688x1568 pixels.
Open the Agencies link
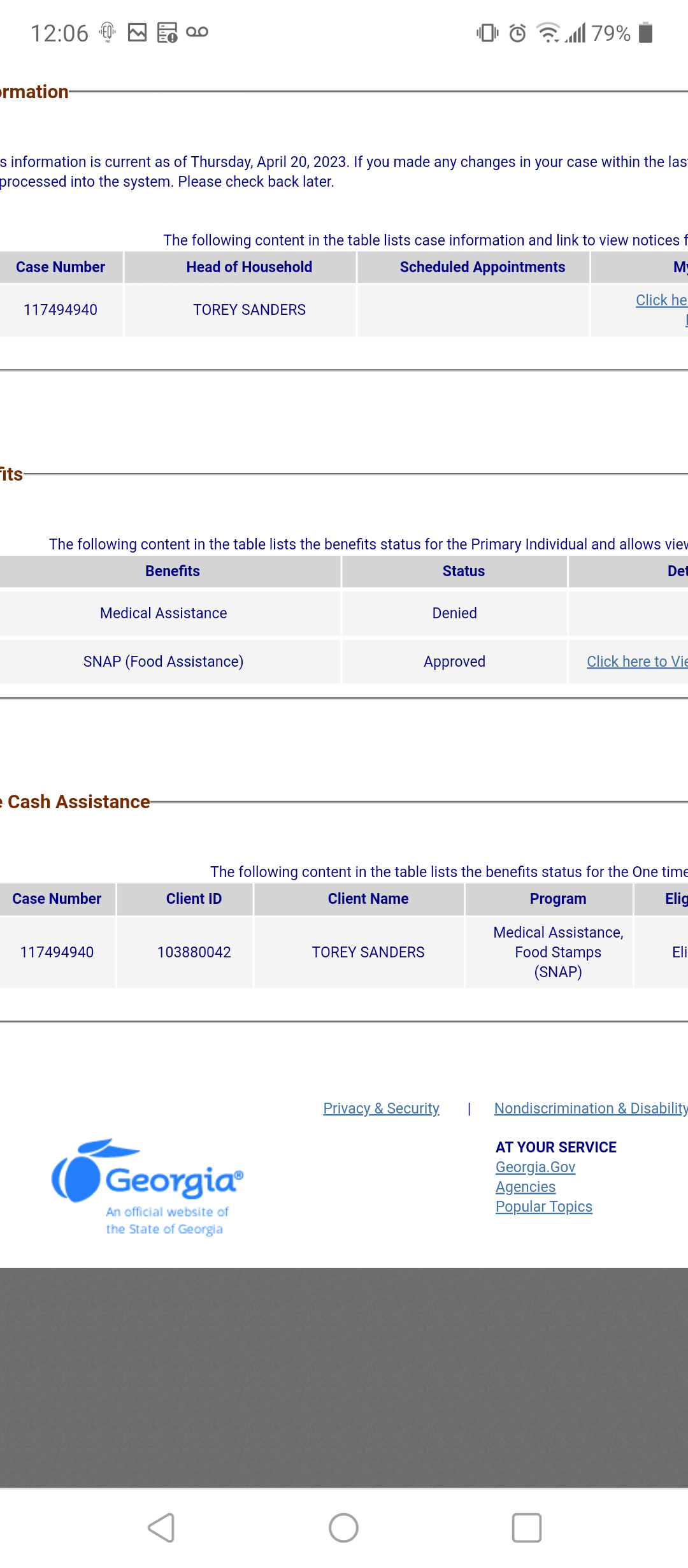coord(526,1187)
